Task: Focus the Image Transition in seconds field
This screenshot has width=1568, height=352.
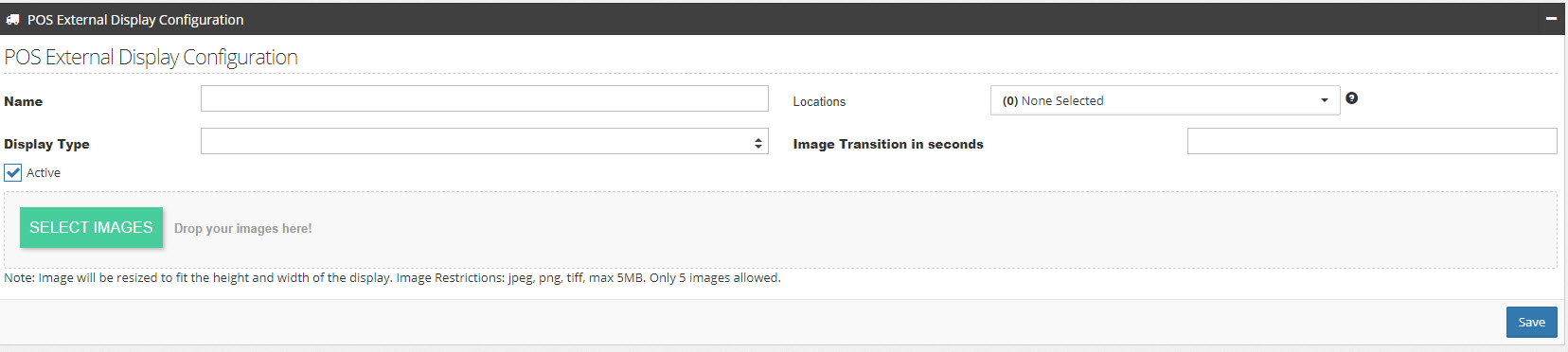Action: 1371,141
